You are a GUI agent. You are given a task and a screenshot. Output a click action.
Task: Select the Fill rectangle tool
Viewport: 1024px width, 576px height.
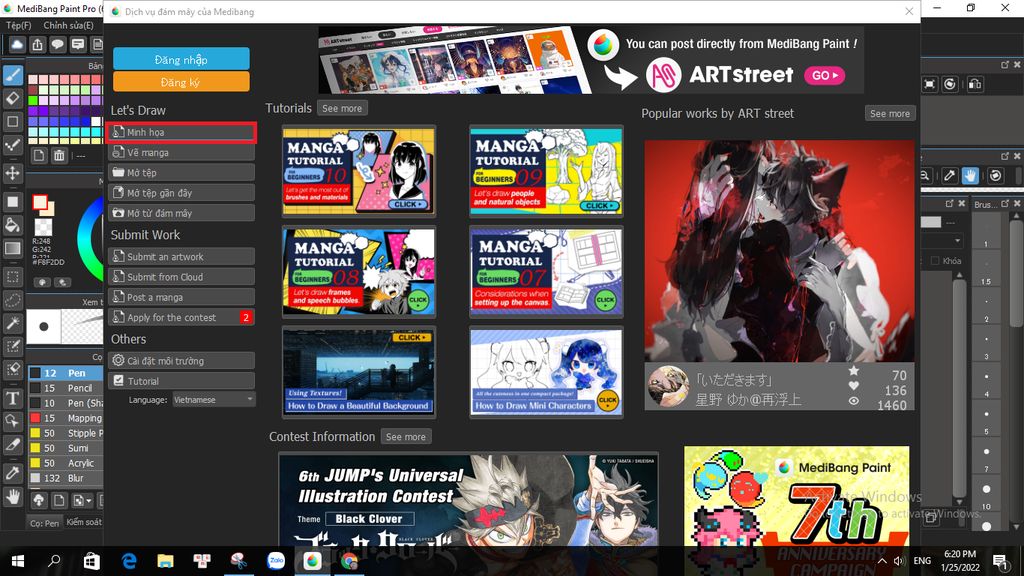click(x=13, y=202)
